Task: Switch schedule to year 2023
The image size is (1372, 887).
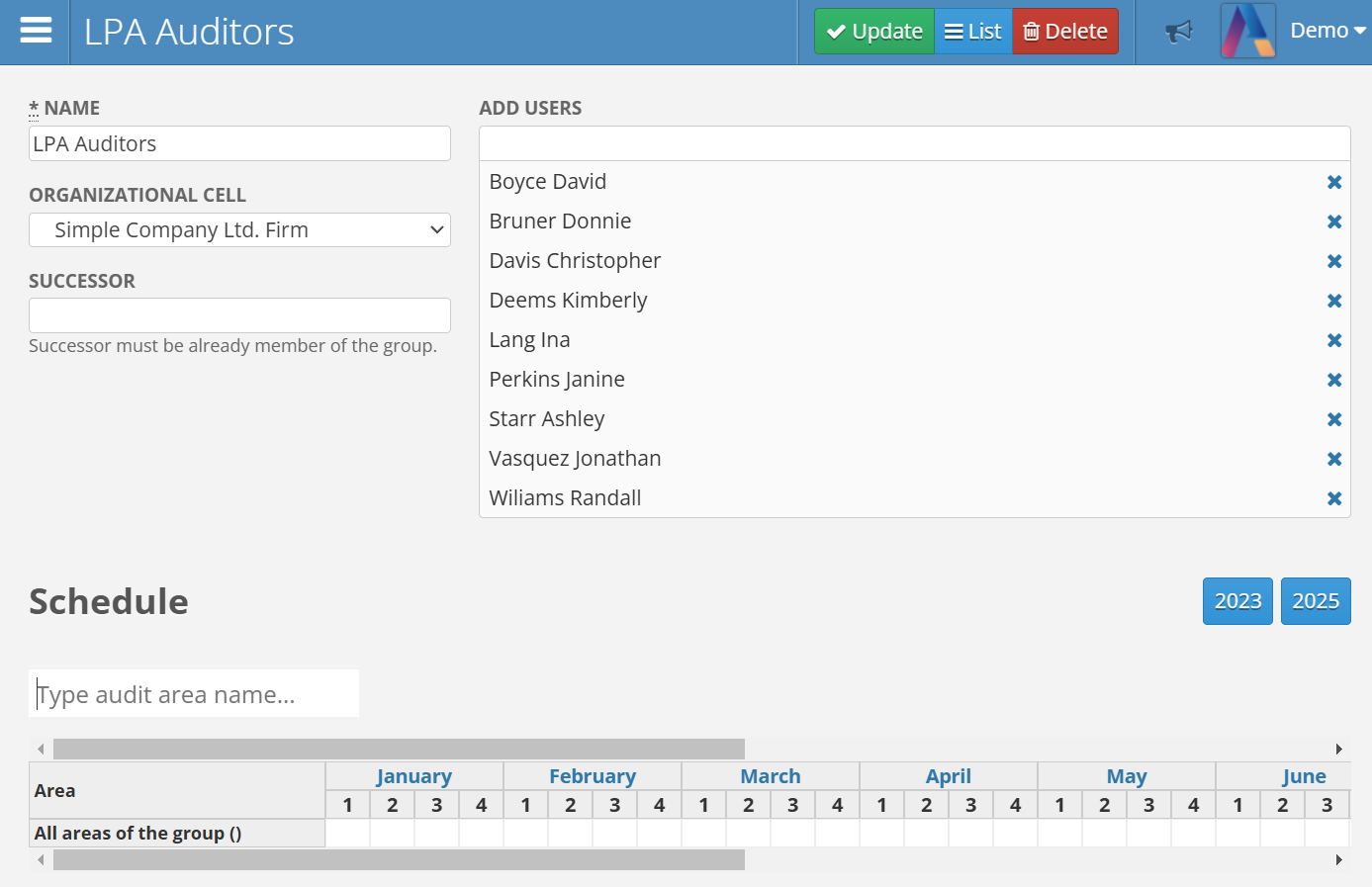Action: pyautogui.click(x=1237, y=601)
